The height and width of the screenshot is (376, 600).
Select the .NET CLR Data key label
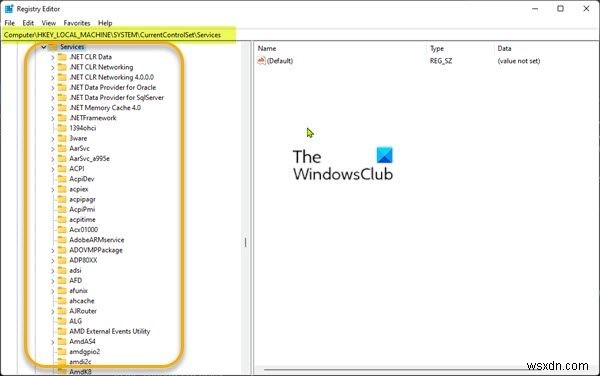click(91, 57)
